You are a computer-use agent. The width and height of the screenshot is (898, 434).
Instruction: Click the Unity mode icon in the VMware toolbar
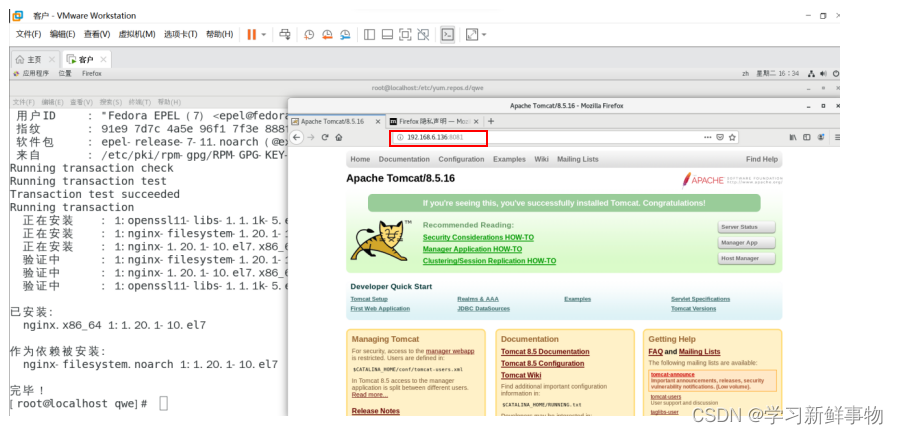coord(423,35)
